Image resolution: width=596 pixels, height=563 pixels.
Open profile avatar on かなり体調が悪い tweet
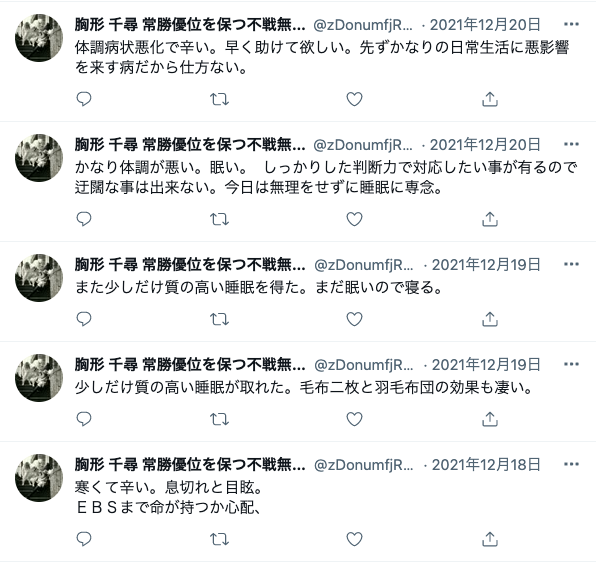pos(39,158)
